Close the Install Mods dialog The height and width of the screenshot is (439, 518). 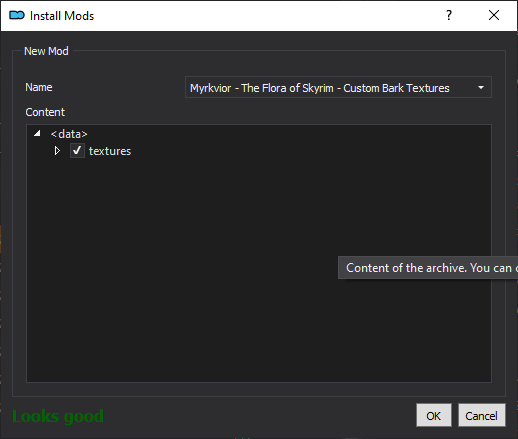click(x=494, y=15)
